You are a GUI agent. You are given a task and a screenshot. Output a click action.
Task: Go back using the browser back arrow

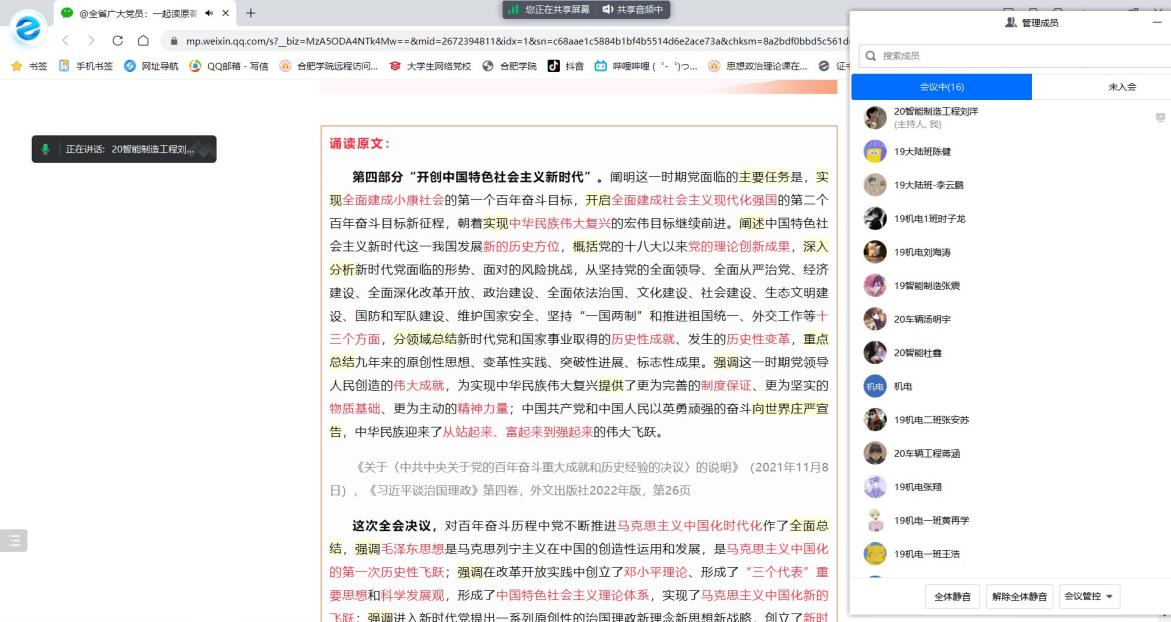tap(66, 41)
